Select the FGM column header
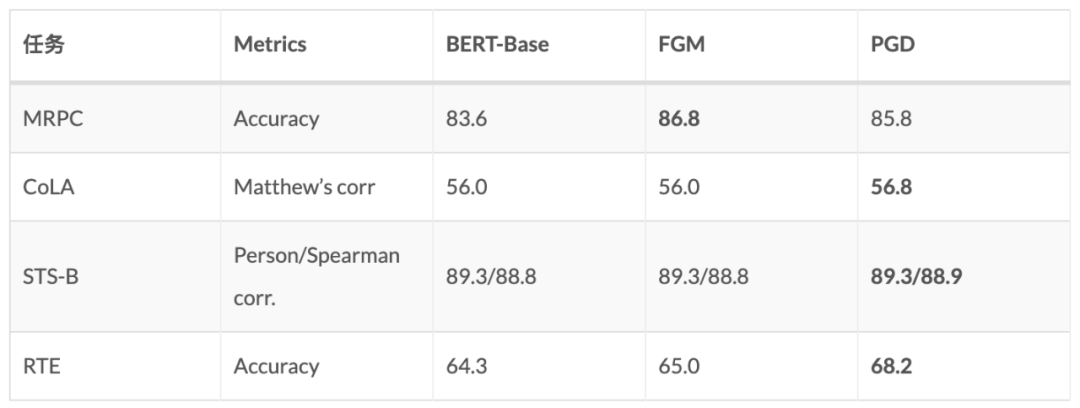This screenshot has width=1080, height=408. coord(681,45)
